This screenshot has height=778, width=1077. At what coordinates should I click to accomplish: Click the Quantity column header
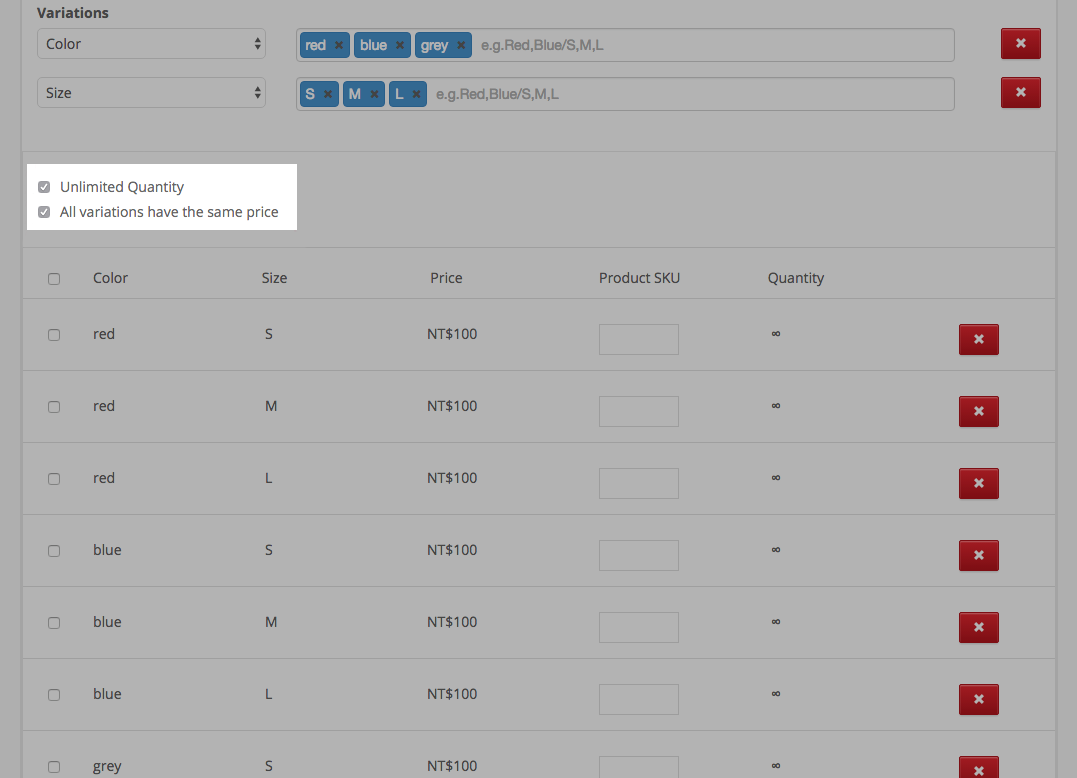pyautogui.click(x=795, y=278)
